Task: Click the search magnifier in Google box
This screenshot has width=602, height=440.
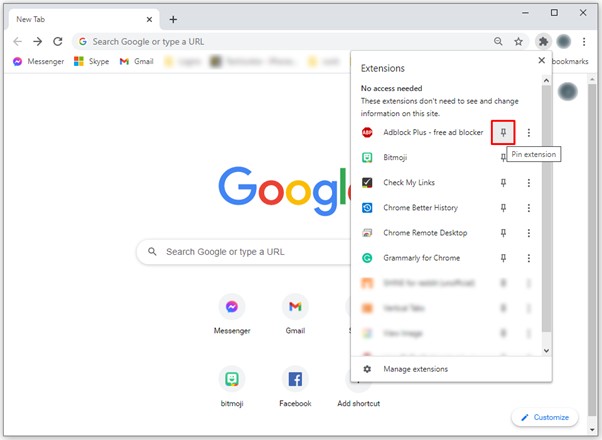Action: [152, 251]
